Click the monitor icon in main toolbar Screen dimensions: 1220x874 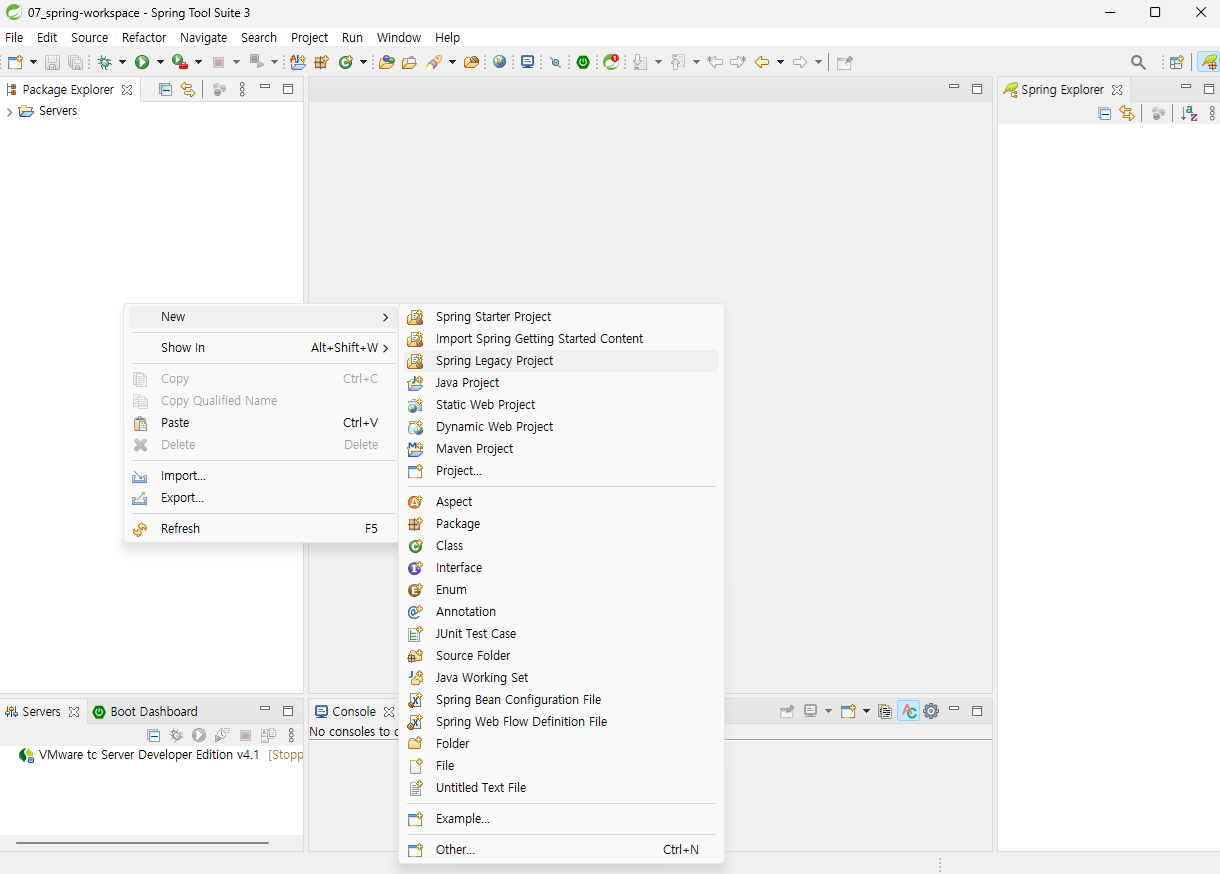click(528, 62)
